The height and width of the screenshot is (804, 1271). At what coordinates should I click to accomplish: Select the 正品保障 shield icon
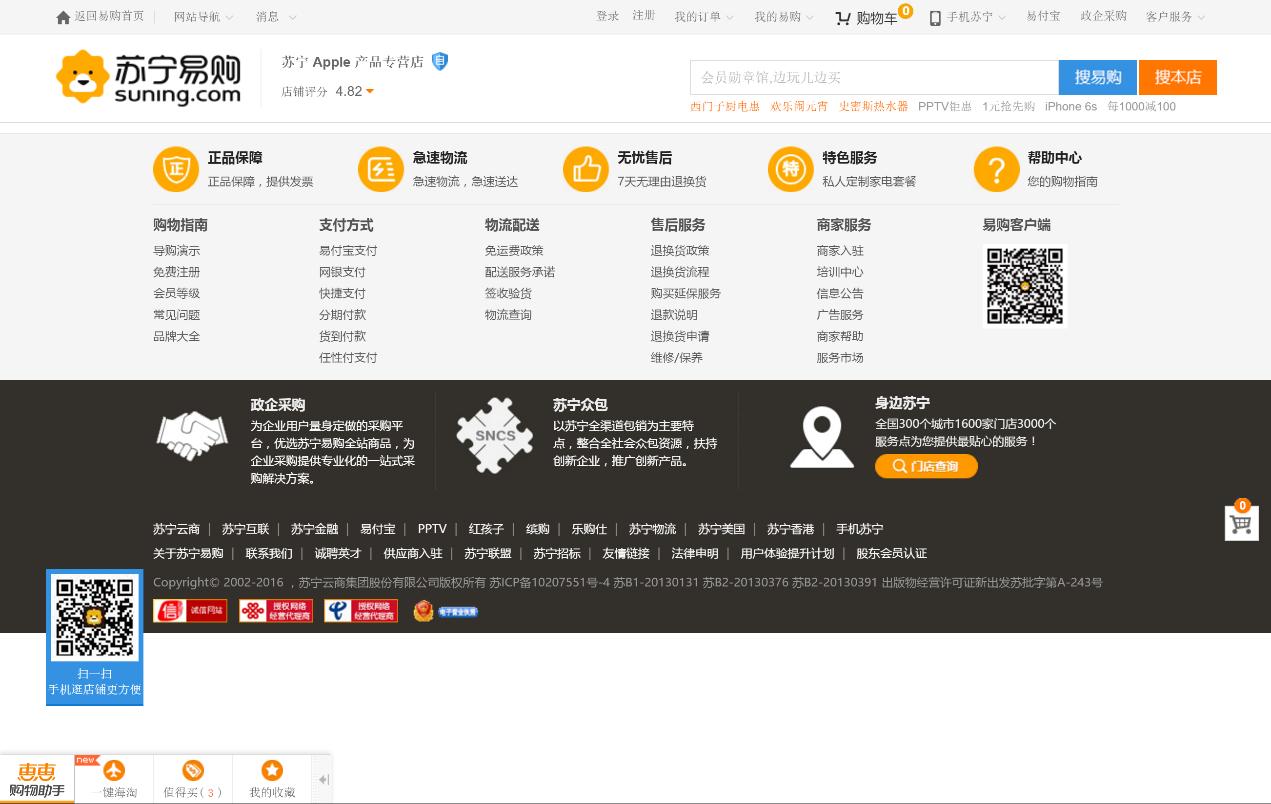176,169
